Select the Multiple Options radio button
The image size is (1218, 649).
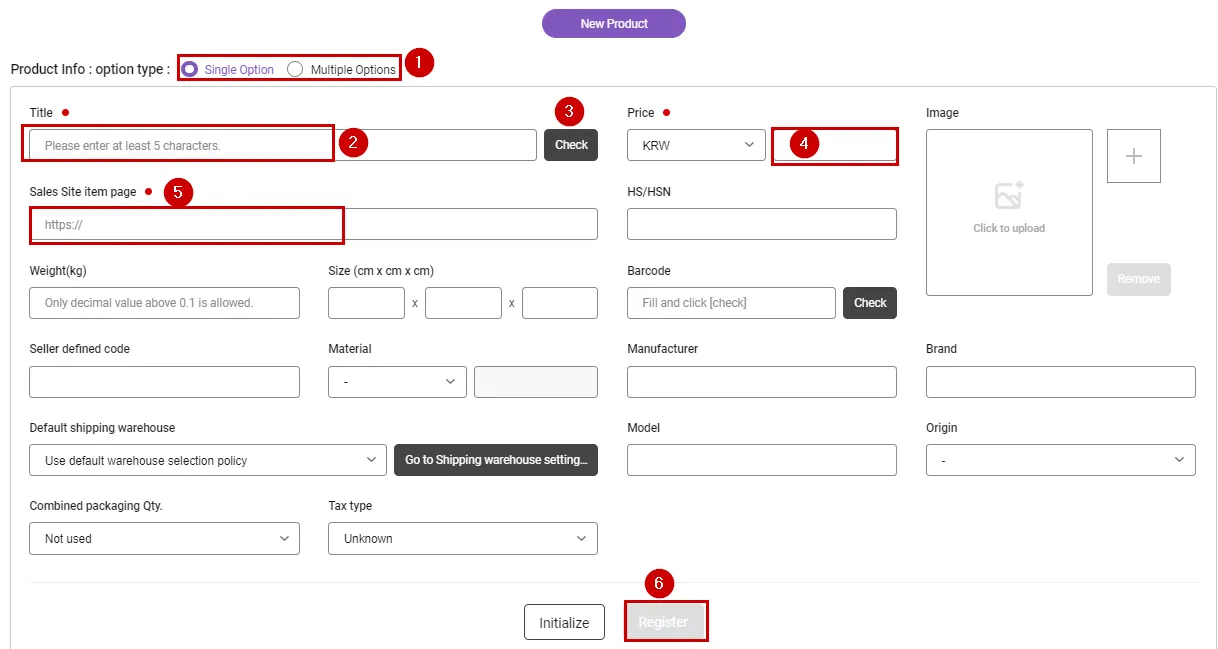click(x=295, y=69)
